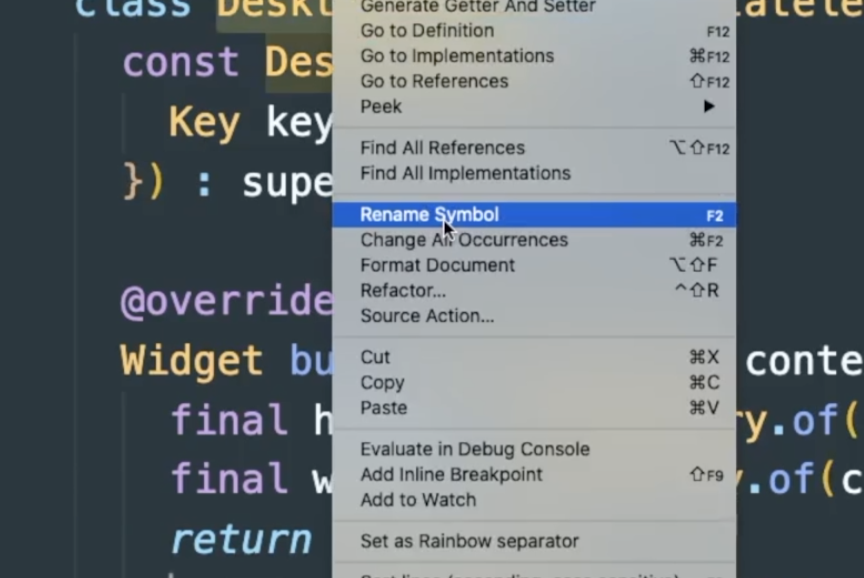Open Source Action... entry
864x578 pixels.
pos(533,316)
